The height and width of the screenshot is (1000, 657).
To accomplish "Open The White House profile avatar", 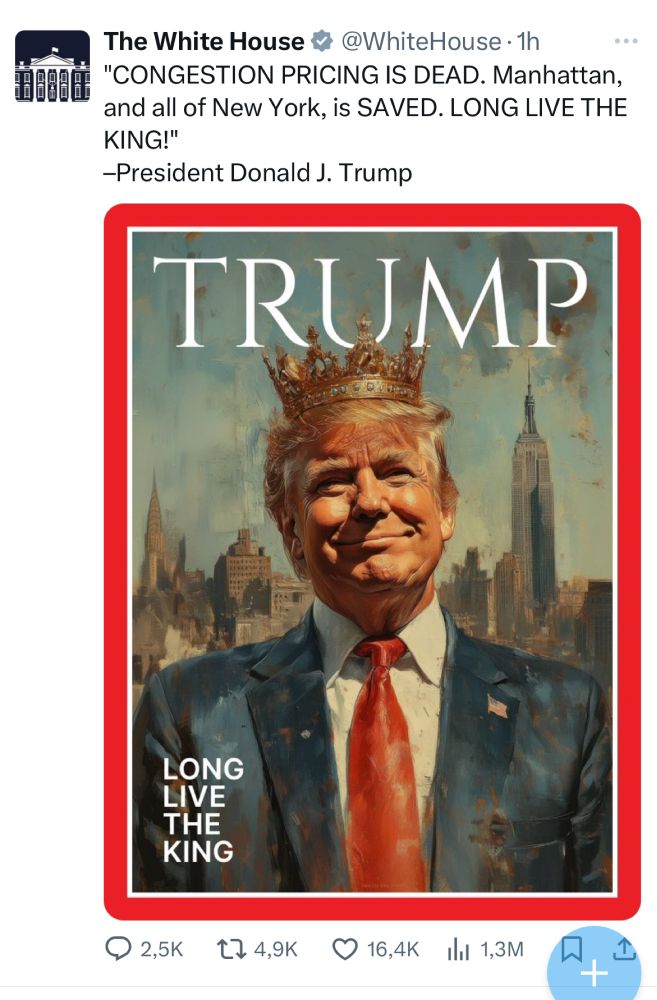I will tap(52, 66).
